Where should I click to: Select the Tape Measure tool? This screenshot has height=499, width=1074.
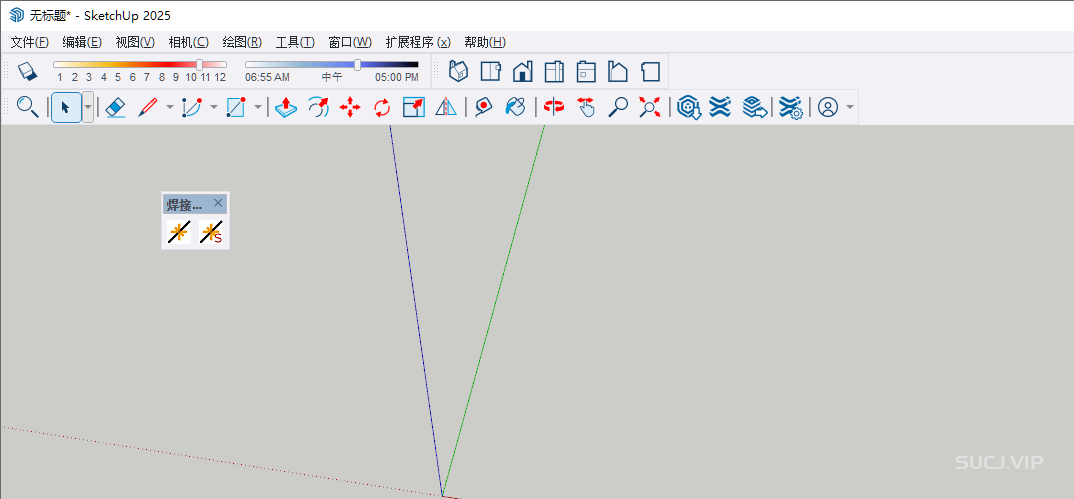click(x=484, y=107)
